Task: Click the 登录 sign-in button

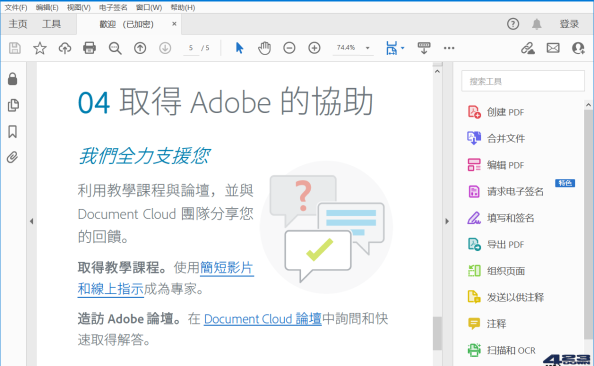Action: click(569, 24)
